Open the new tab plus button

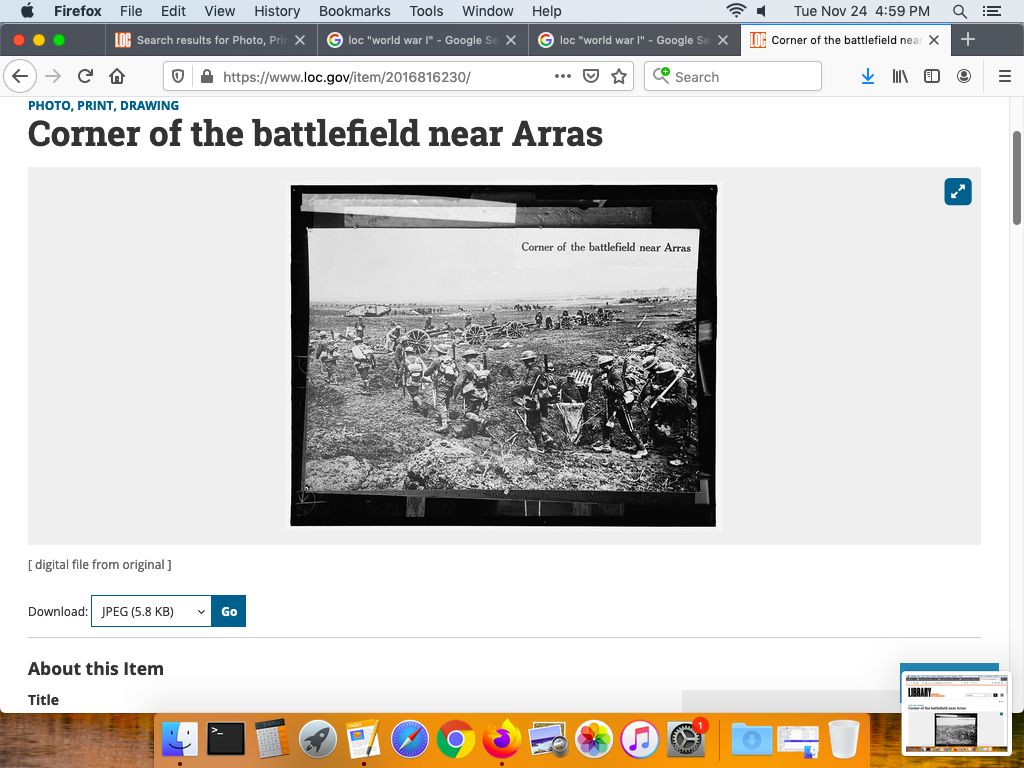pyautogui.click(x=967, y=40)
